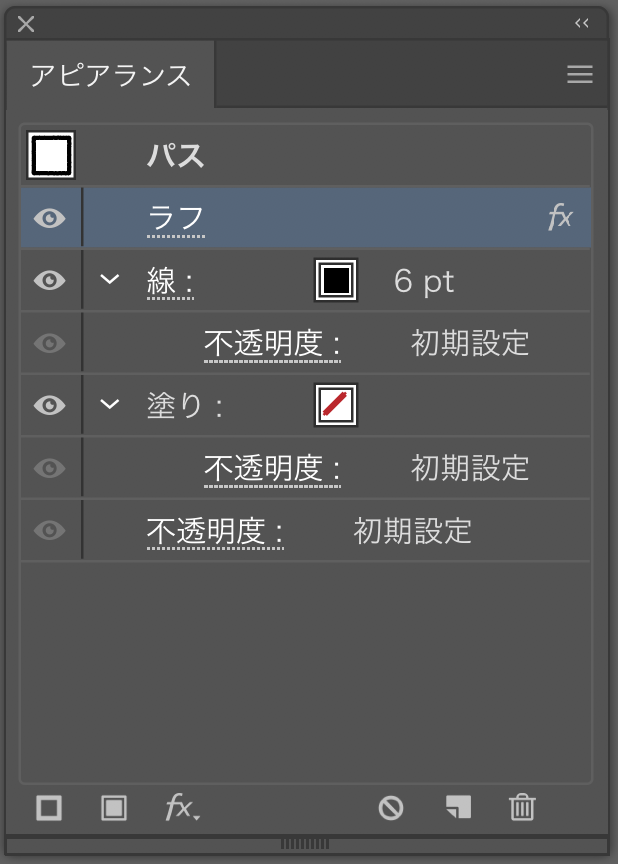The image size is (618, 864).
Task: Collapse panel with double-arrow icon
Action: click(x=582, y=23)
